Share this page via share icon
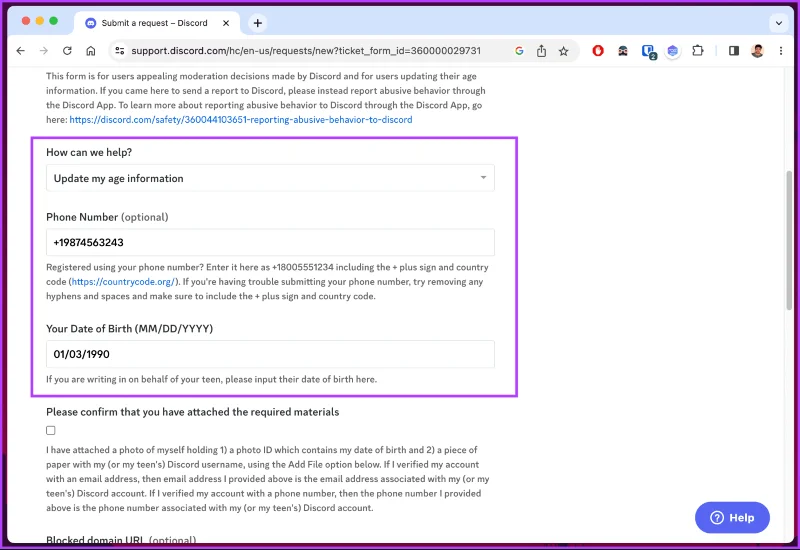Viewport: 800px width, 550px height. [x=541, y=51]
